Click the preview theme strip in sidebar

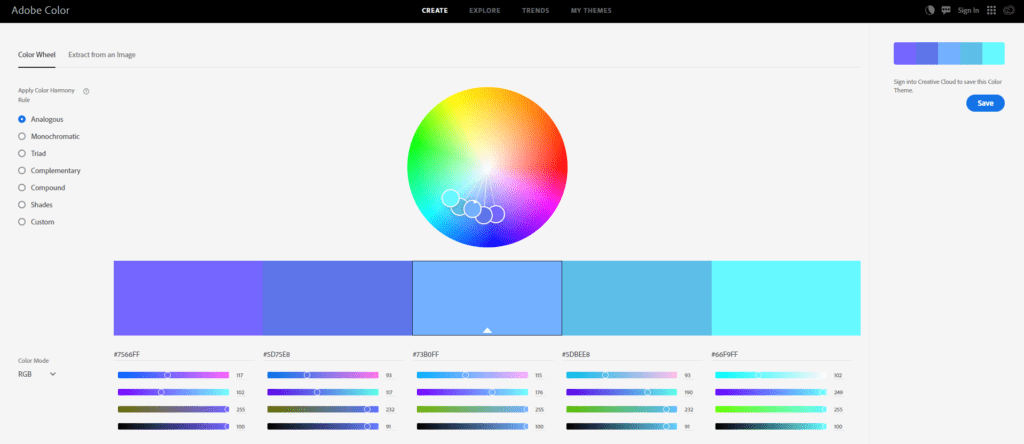[x=949, y=54]
